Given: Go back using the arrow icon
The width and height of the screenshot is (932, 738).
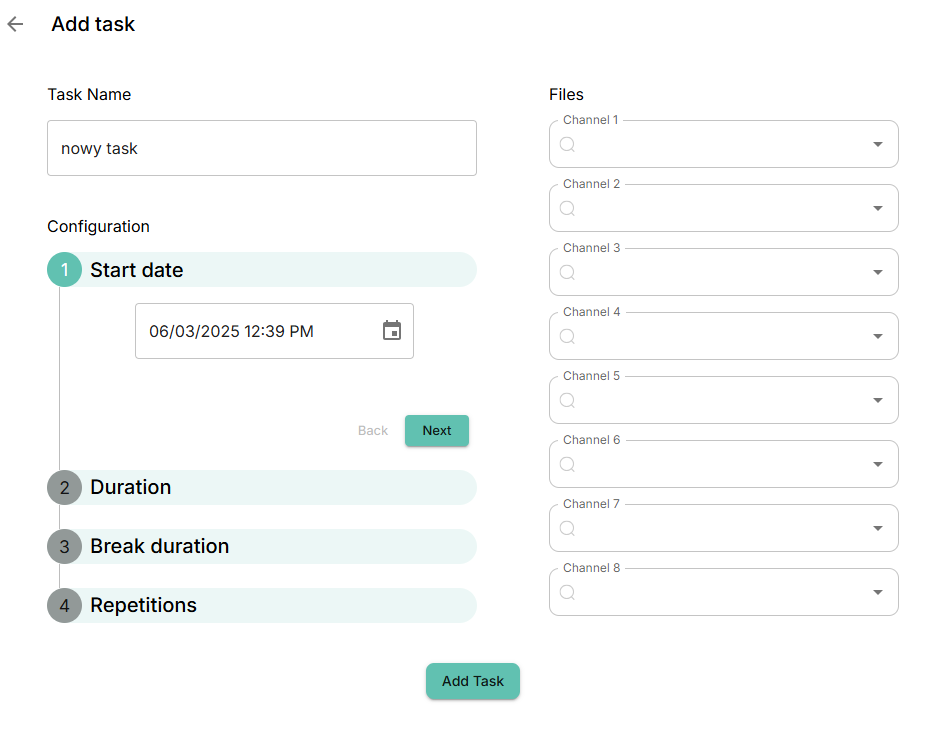Looking at the screenshot, I should click(15, 24).
